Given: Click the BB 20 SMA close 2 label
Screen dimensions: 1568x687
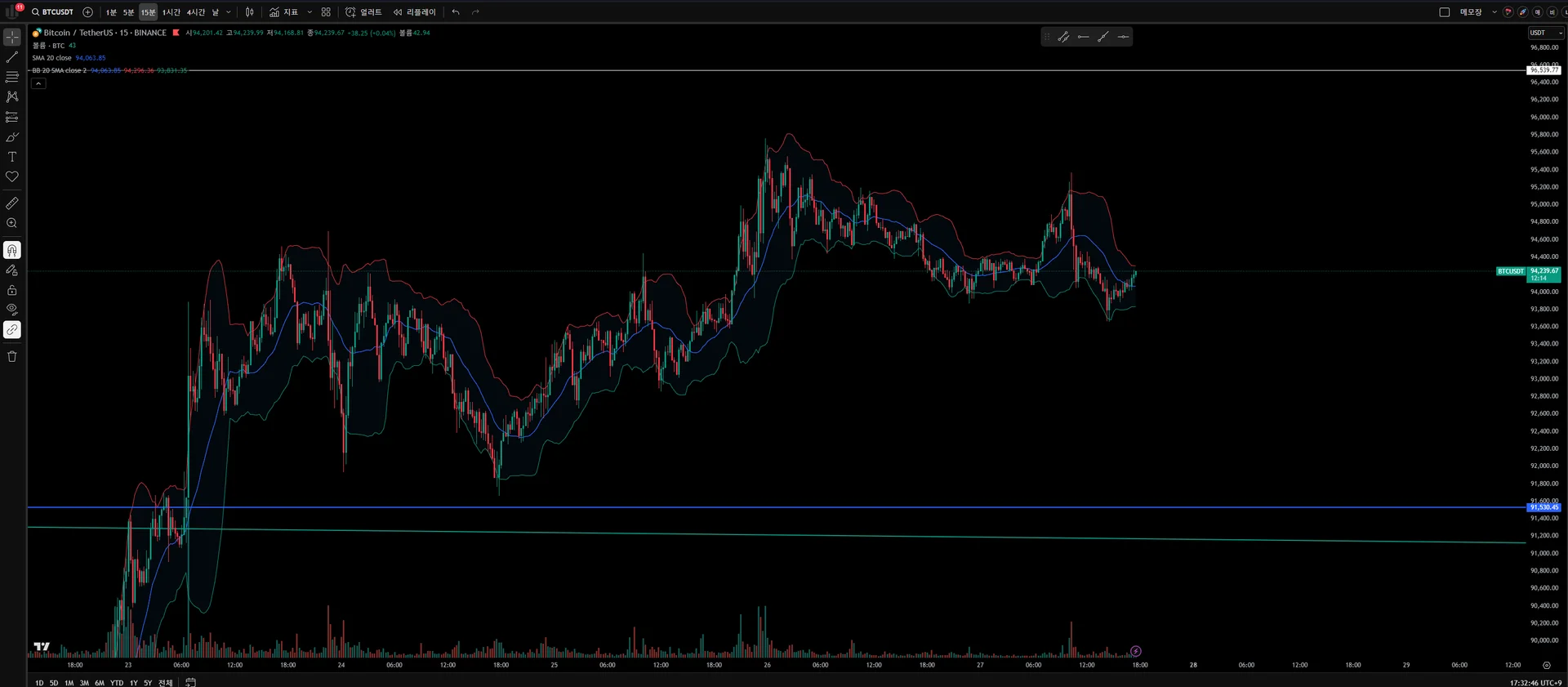Looking at the screenshot, I should click(59, 70).
